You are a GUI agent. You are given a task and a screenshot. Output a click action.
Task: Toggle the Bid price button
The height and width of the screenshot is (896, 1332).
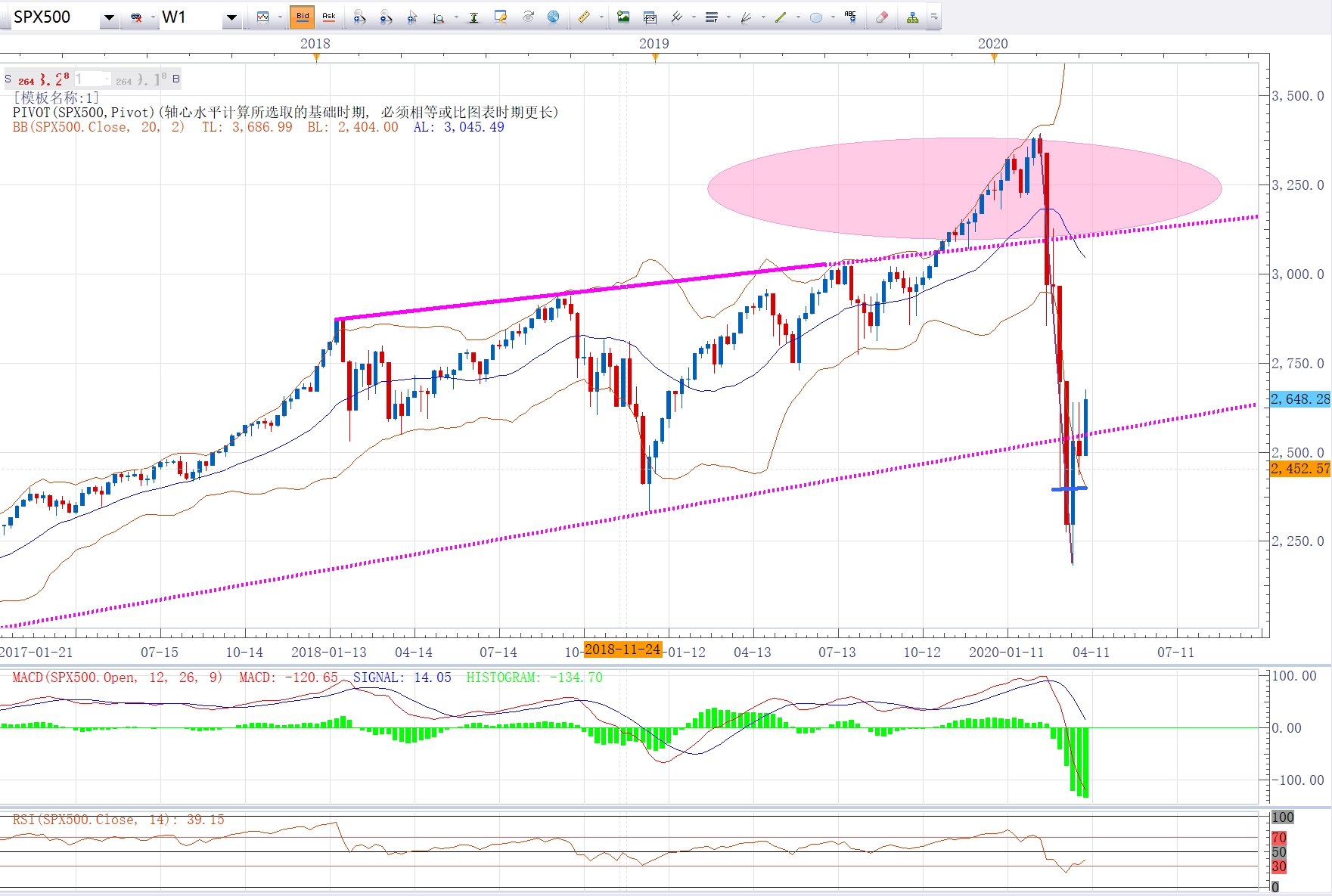303,17
